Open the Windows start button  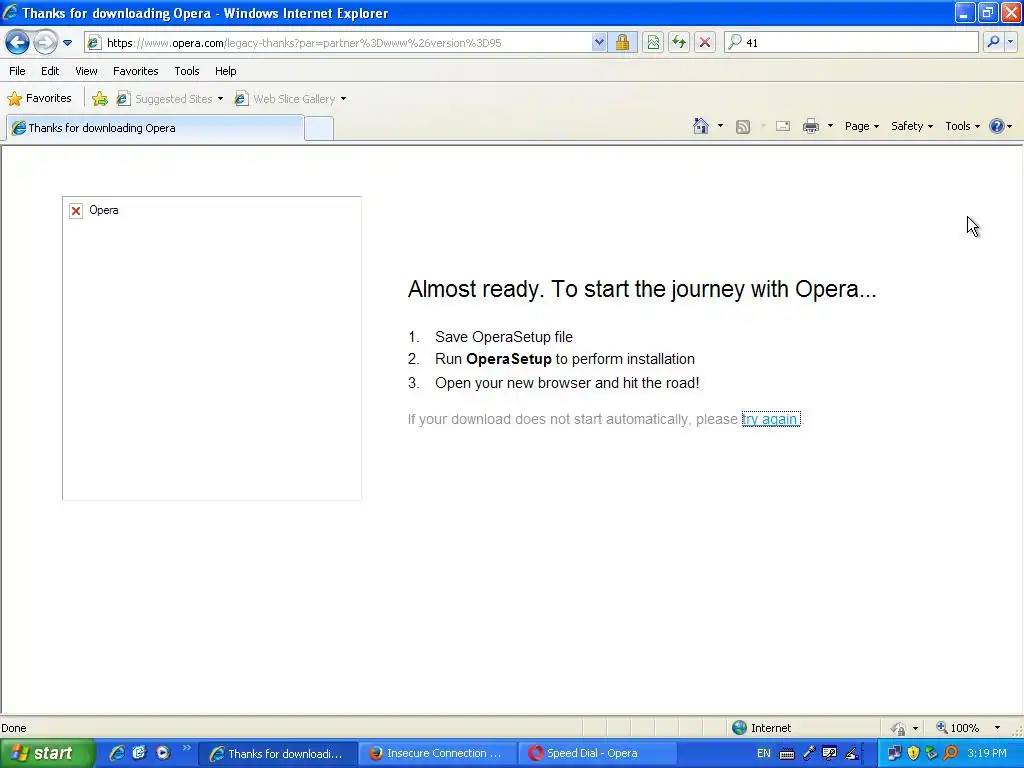[x=46, y=753]
